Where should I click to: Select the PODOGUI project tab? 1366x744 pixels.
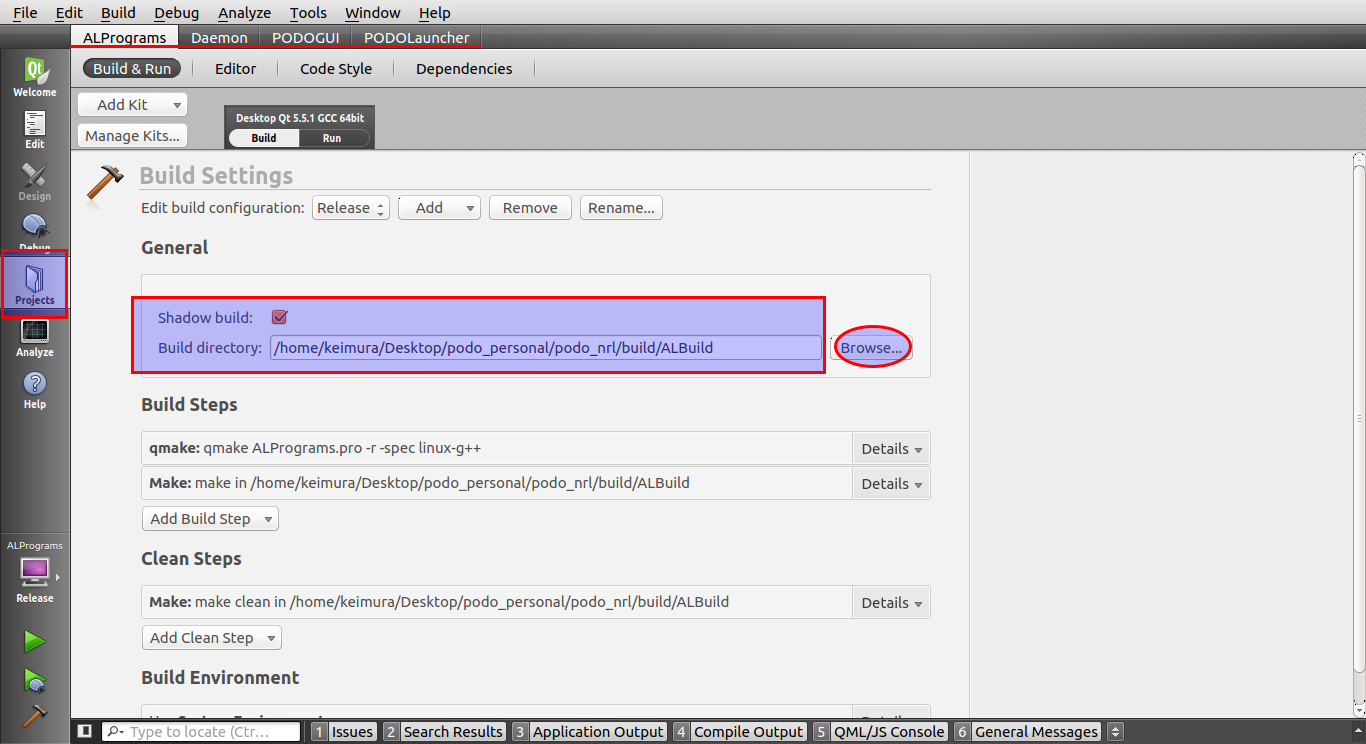click(305, 37)
